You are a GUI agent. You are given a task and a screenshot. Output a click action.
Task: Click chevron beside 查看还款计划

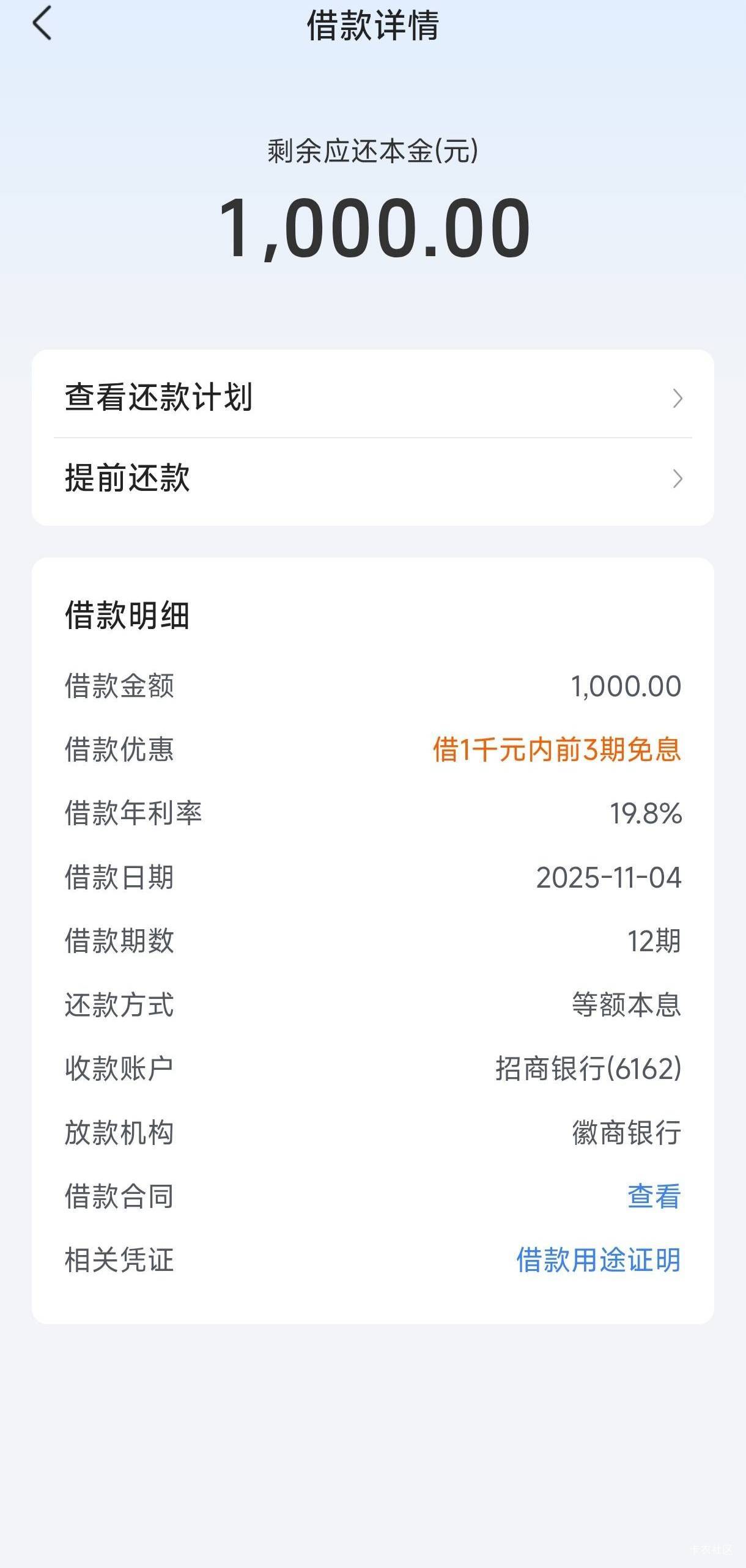[677, 399]
